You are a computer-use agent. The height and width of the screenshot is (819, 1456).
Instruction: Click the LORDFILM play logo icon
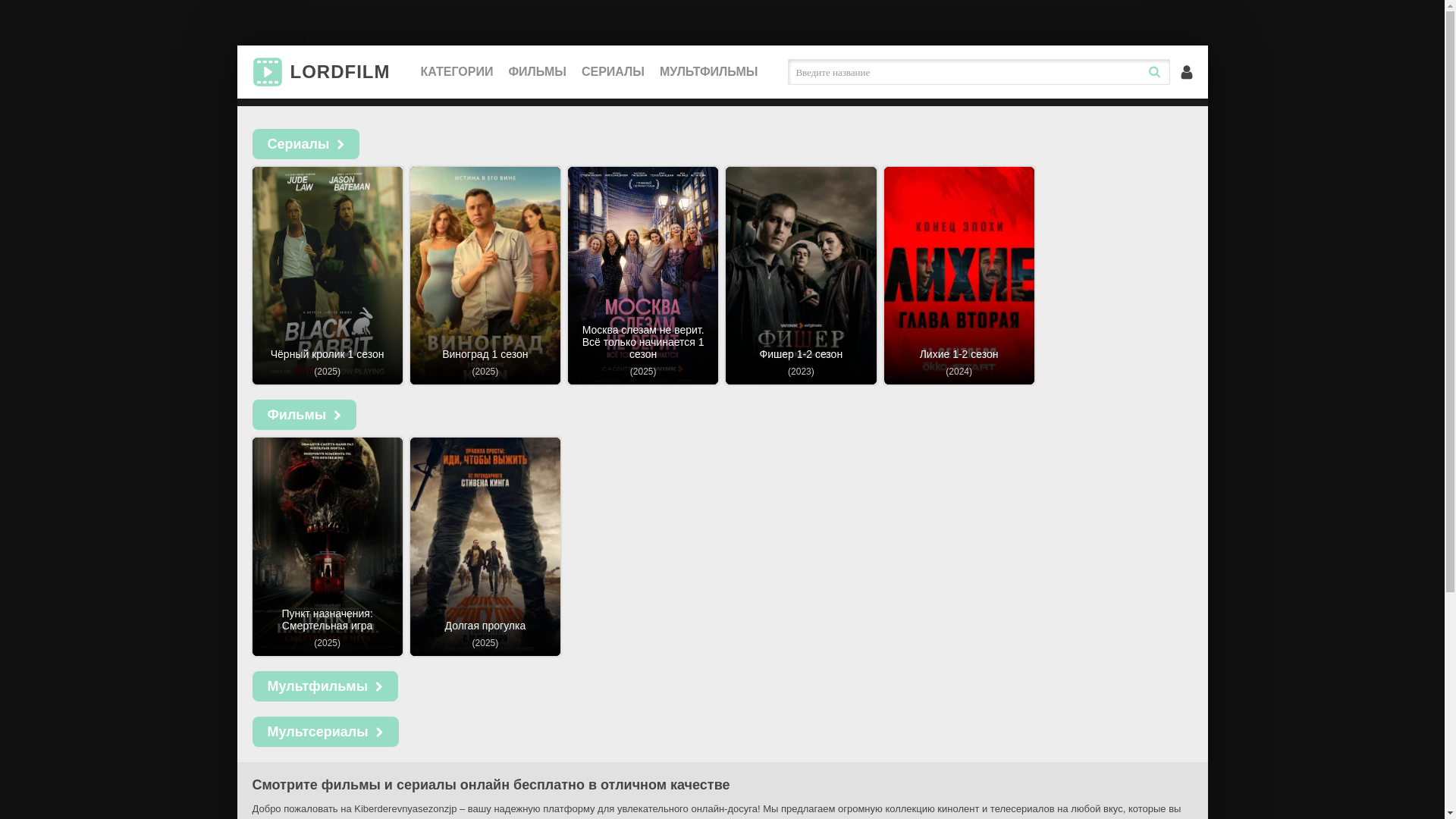tap(267, 72)
